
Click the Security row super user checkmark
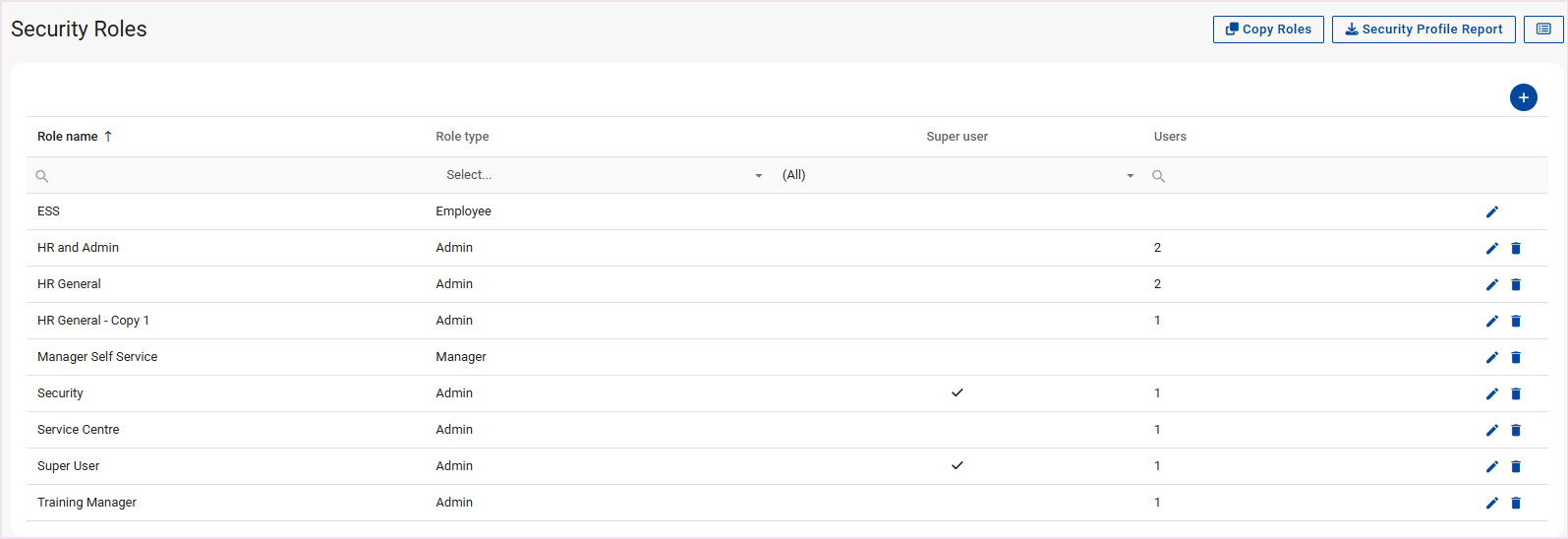(958, 392)
